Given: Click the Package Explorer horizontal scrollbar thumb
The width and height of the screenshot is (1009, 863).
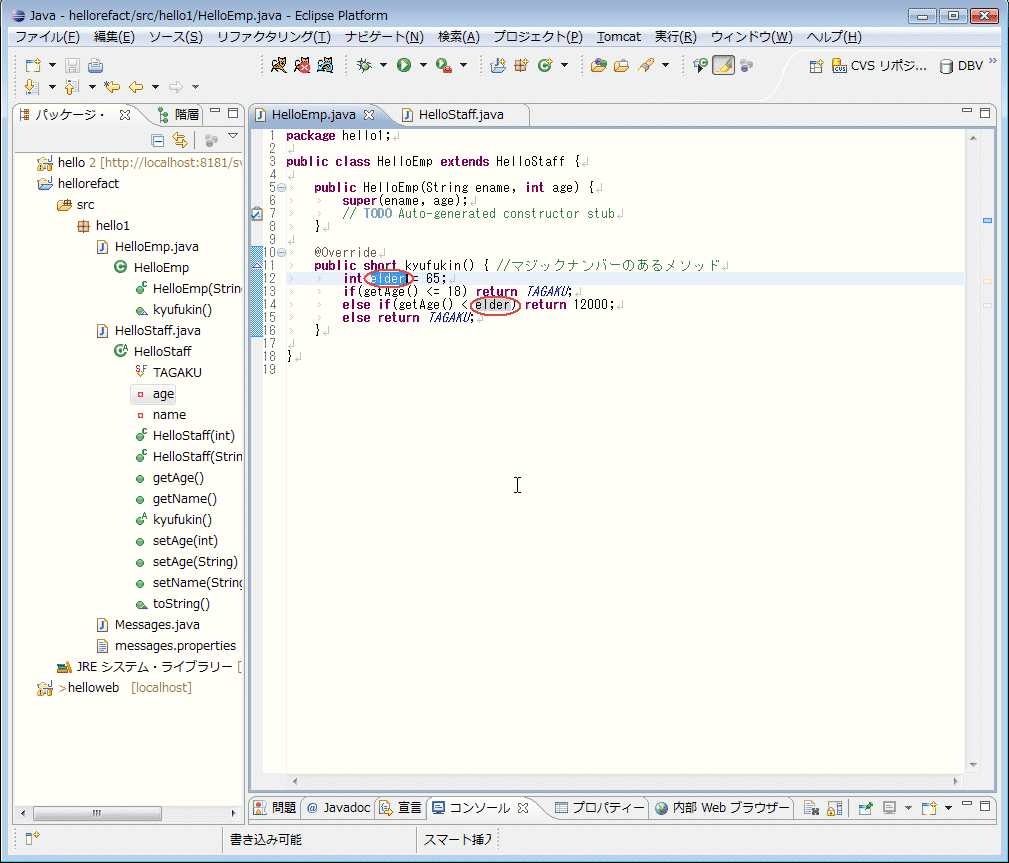Looking at the screenshot, I should click(x=97, y=813).
